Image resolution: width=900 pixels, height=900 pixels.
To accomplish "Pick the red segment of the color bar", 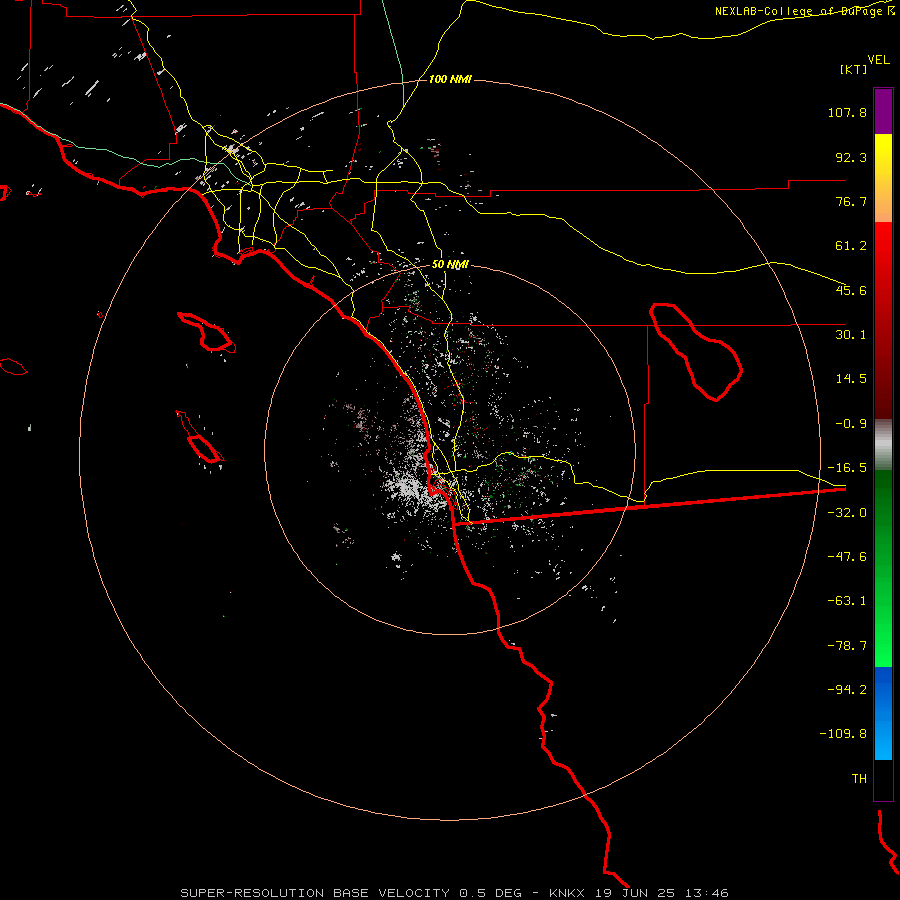I will [x=883, y=320].
